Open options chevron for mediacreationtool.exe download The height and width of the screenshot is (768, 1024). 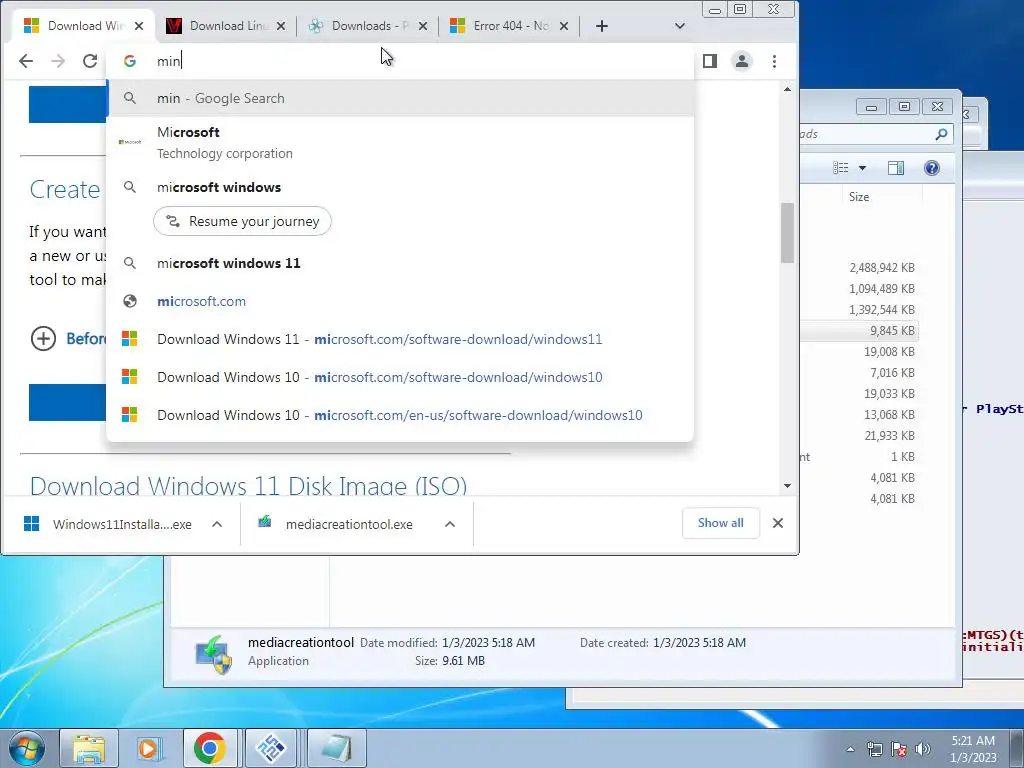point(450,524)
